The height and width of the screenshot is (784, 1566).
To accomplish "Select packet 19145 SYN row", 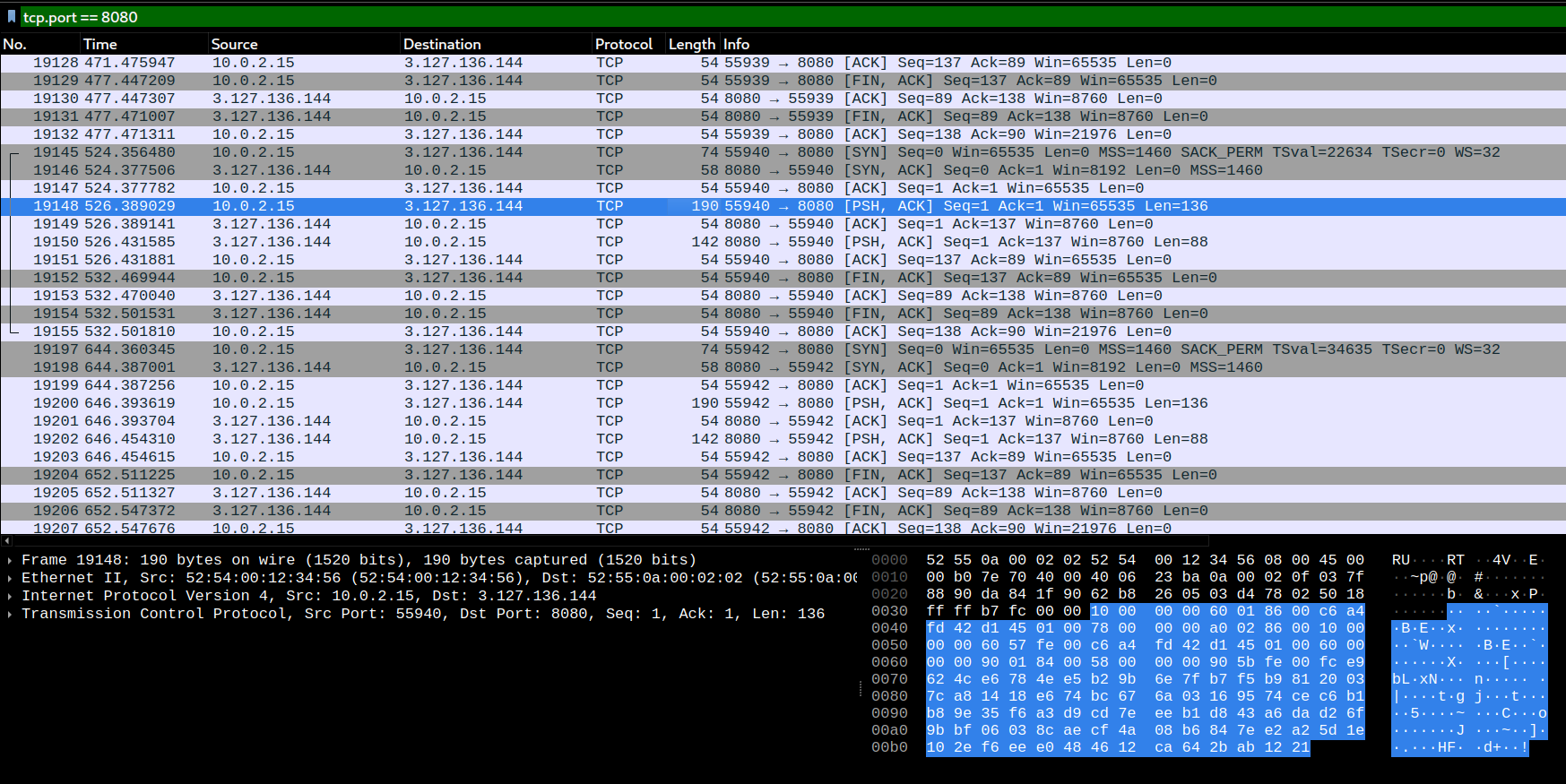I will tap(783, 152).
